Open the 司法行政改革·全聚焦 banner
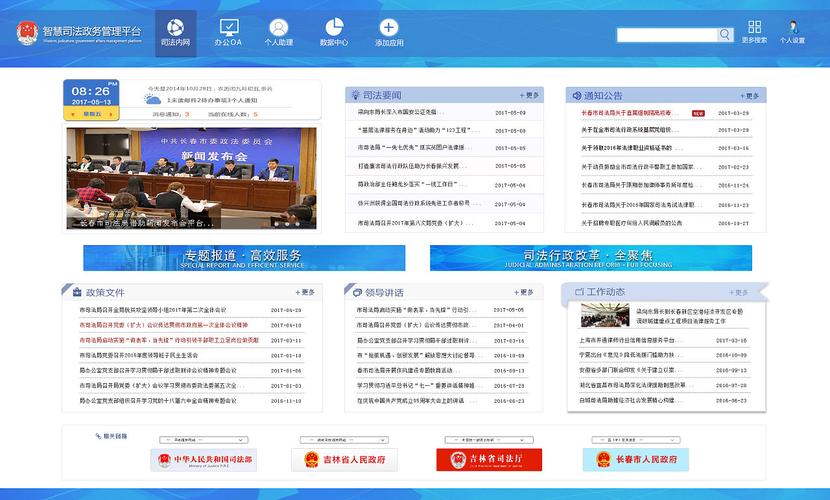Screen dimensions: 830x500 pyautogui.click(x=591, y=257)
